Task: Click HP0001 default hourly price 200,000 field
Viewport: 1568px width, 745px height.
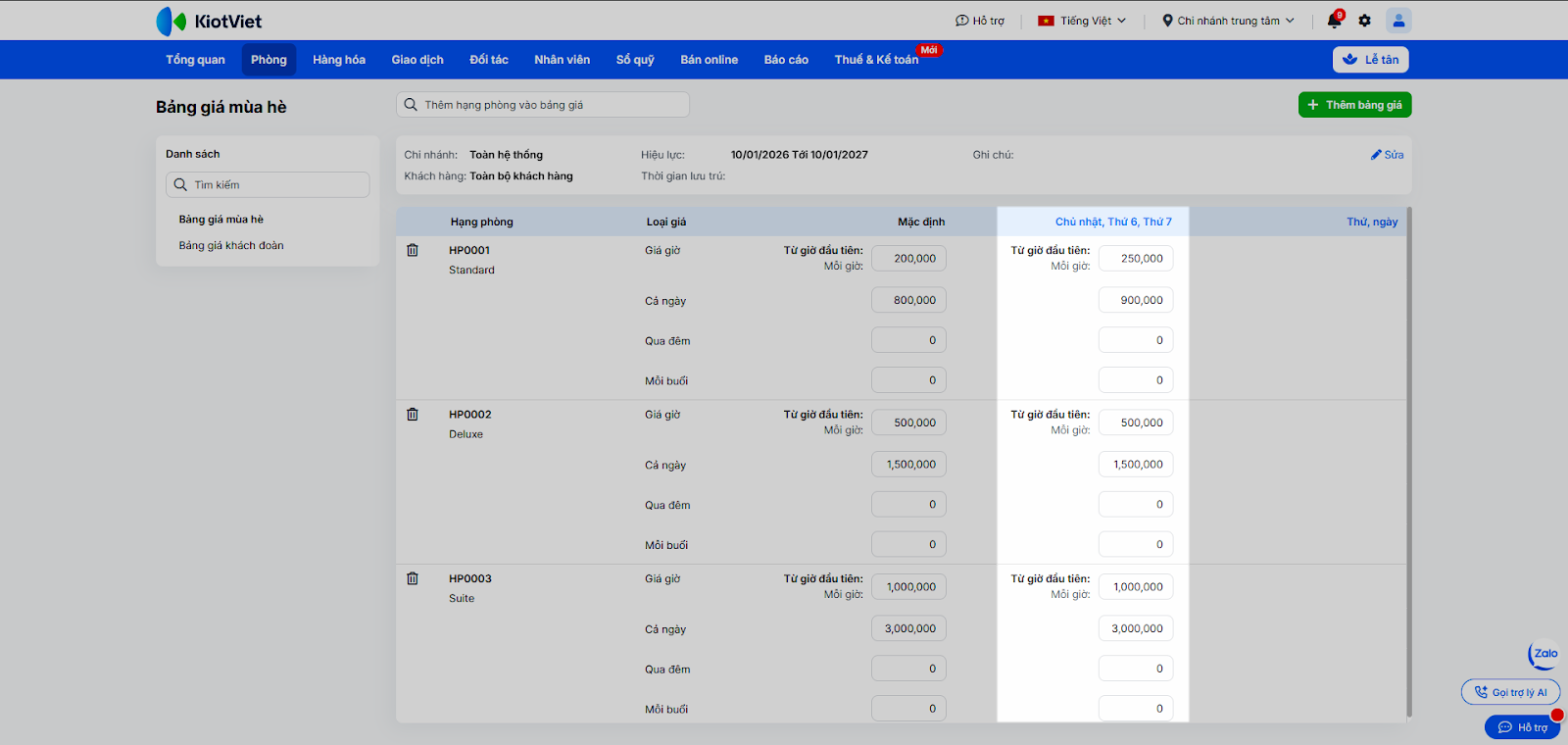Action: [908, 259]
